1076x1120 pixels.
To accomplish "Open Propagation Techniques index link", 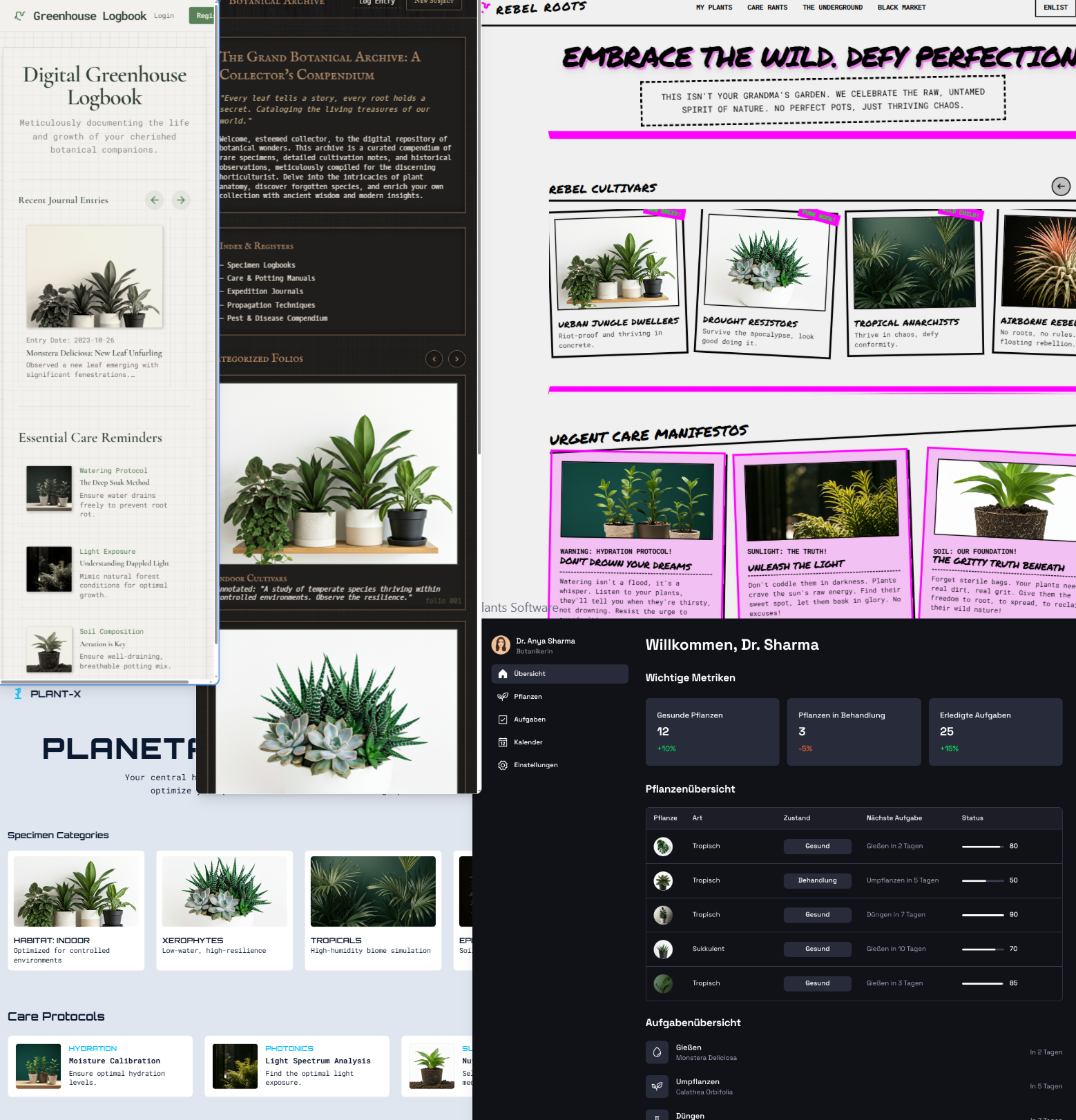I will [271, 305].
